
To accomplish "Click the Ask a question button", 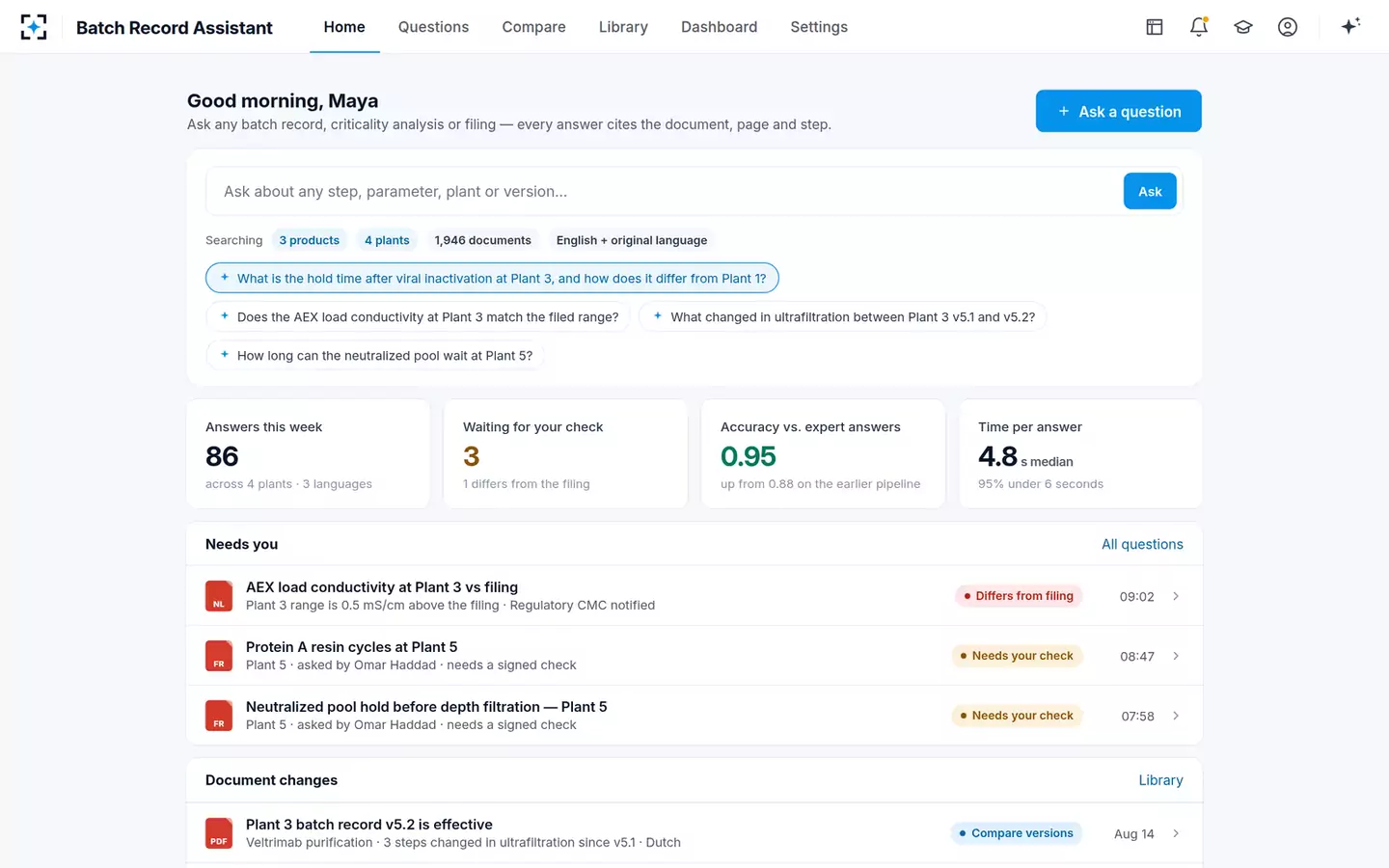I will click(x=1119, y=111).
